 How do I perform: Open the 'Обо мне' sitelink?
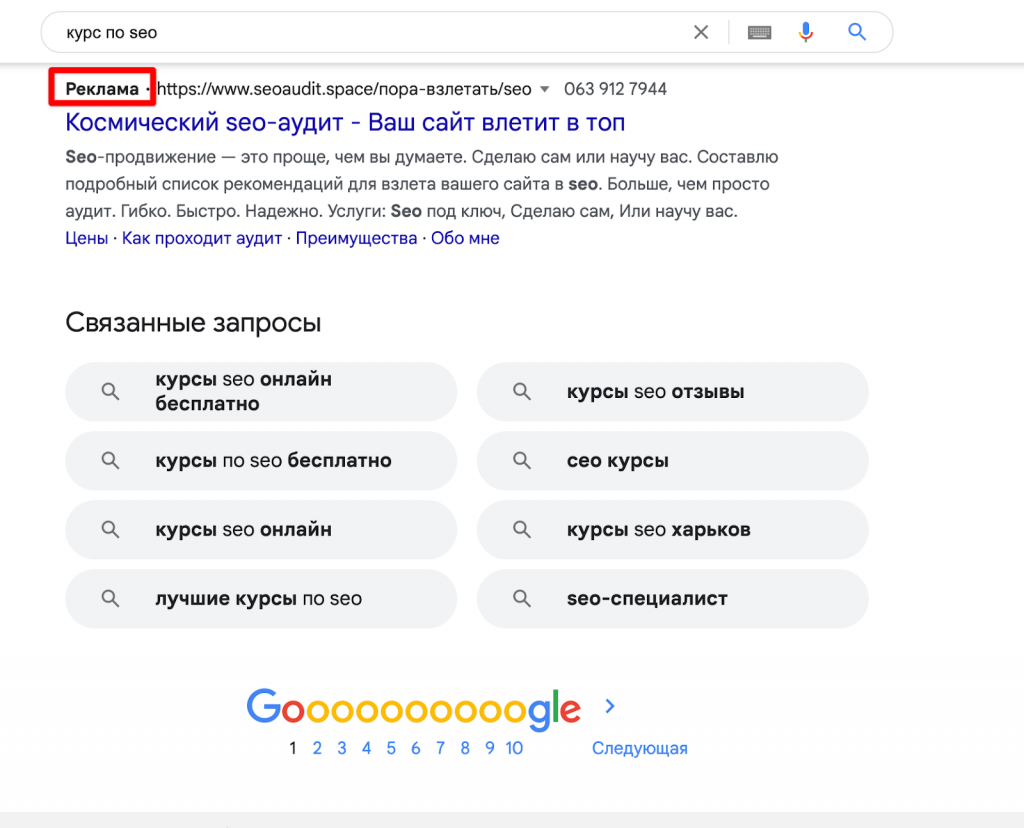point(465,238)
